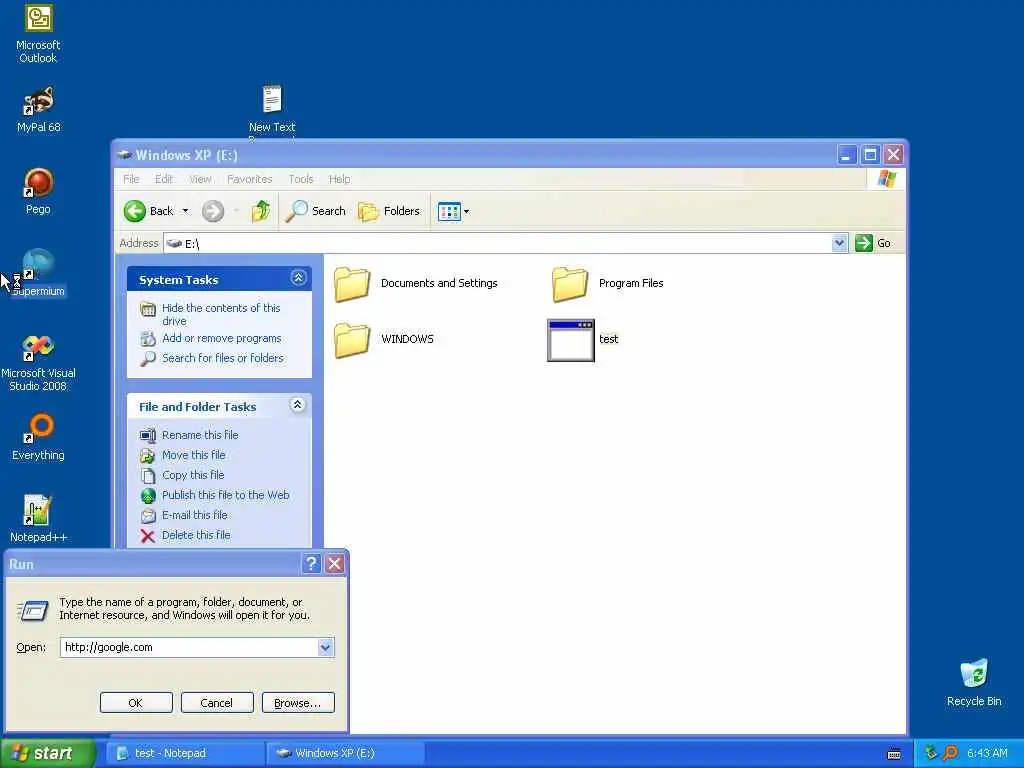Open Pego desktop shortcut

coord(38,191)
